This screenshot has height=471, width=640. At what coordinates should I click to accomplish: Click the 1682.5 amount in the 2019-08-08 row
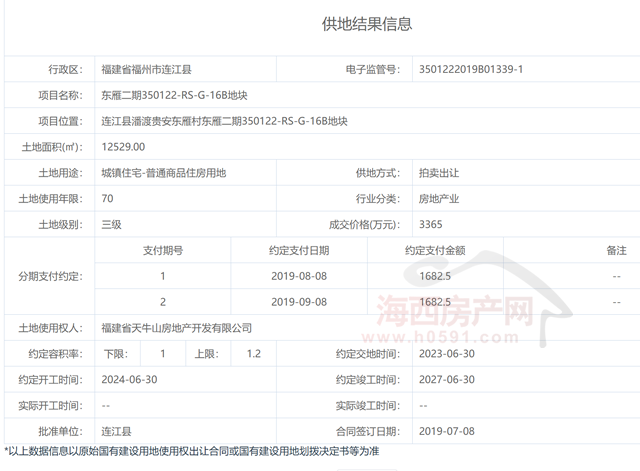click(x=435, y=276)
